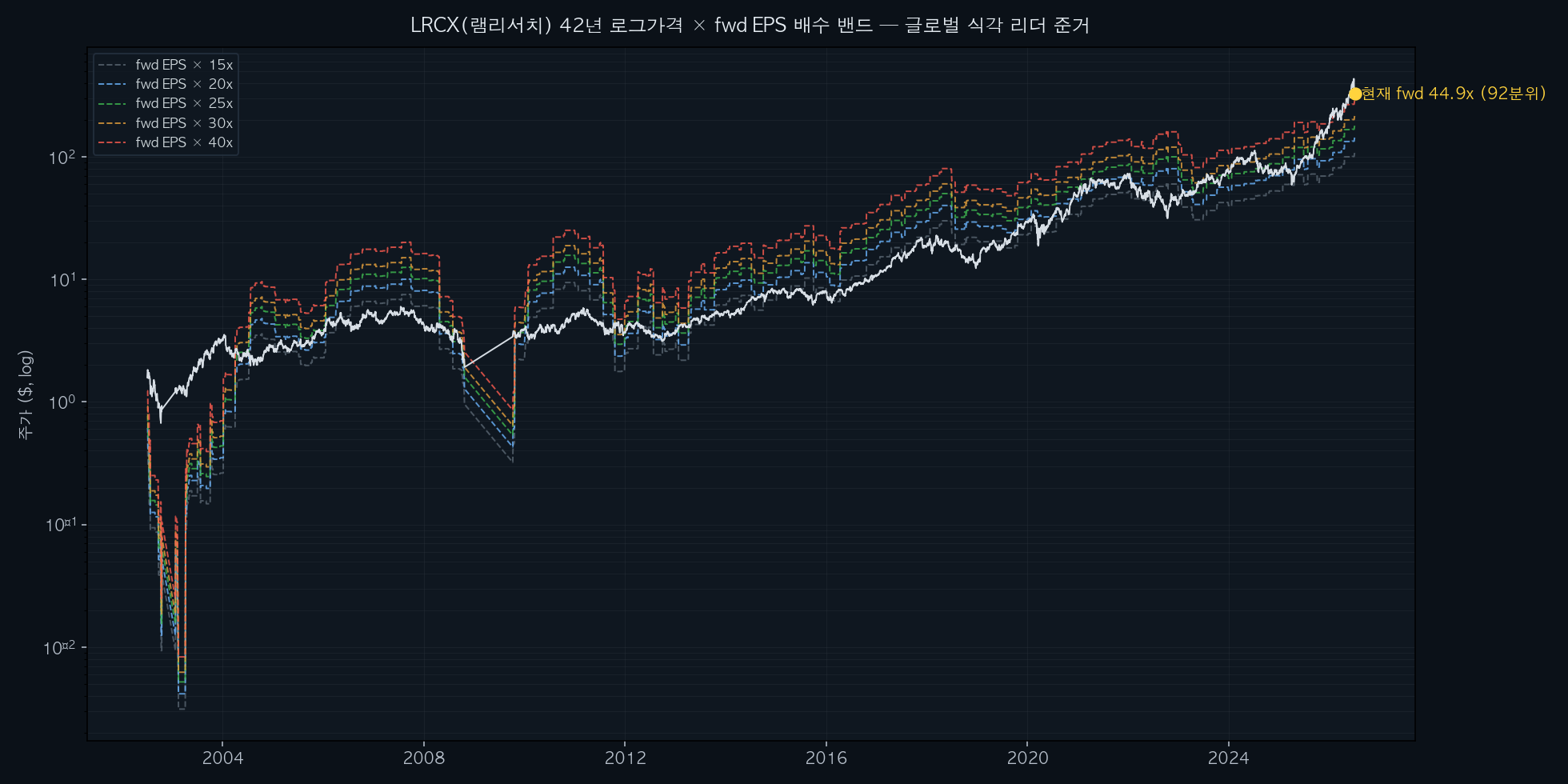
Task: Click the y-axis tick label 10⁻¹
Action: point(60,525)
